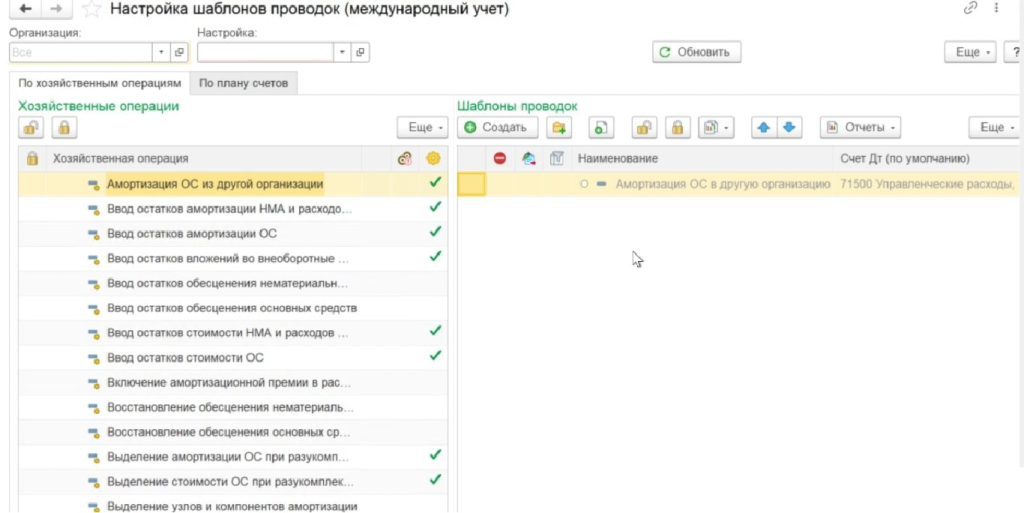Select По хозяйственным операциям tab

(x=99, y=83)
